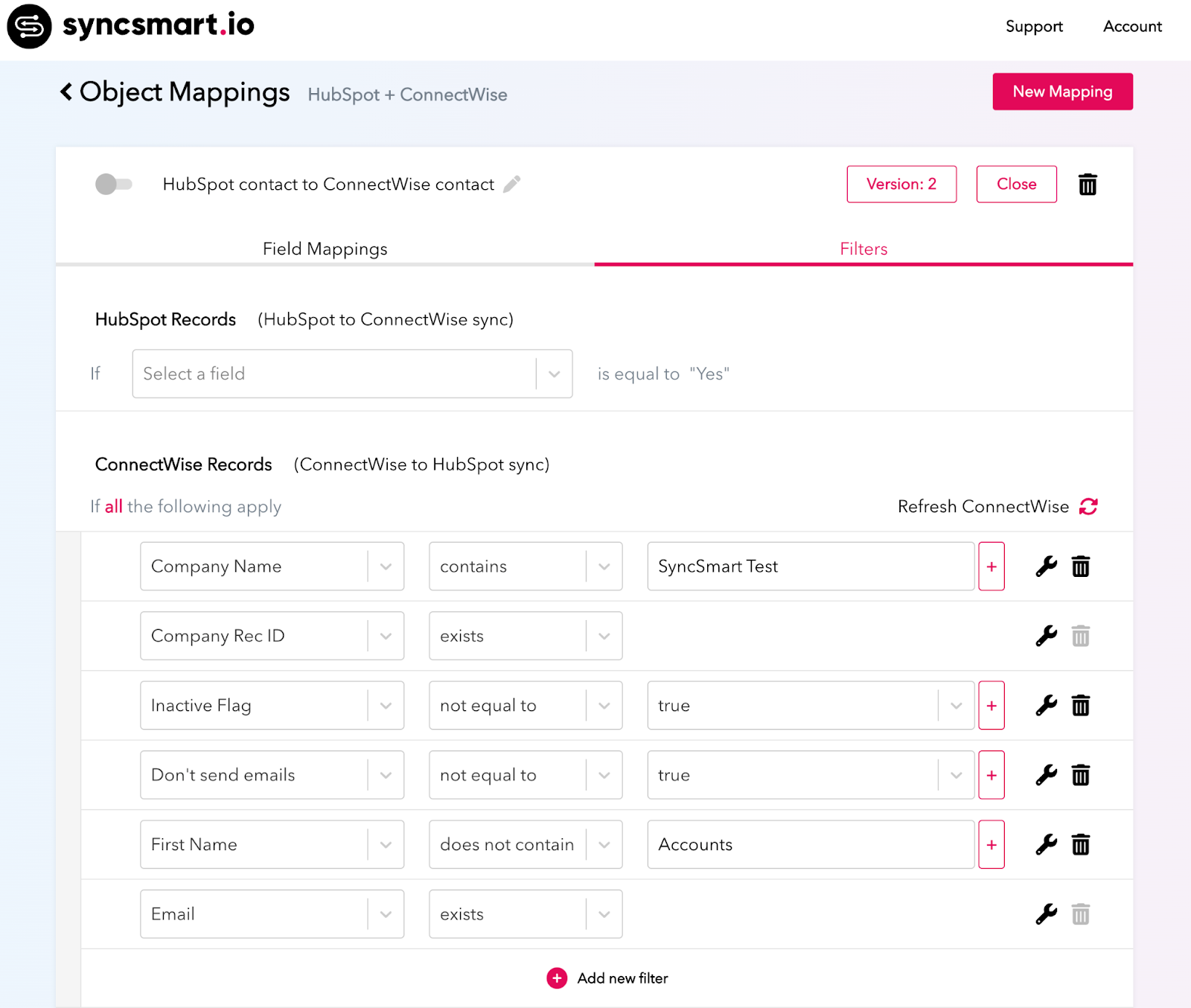Click the New Mapping button
This screenshot has width=1191, height=1008.
pos(1062,92)
